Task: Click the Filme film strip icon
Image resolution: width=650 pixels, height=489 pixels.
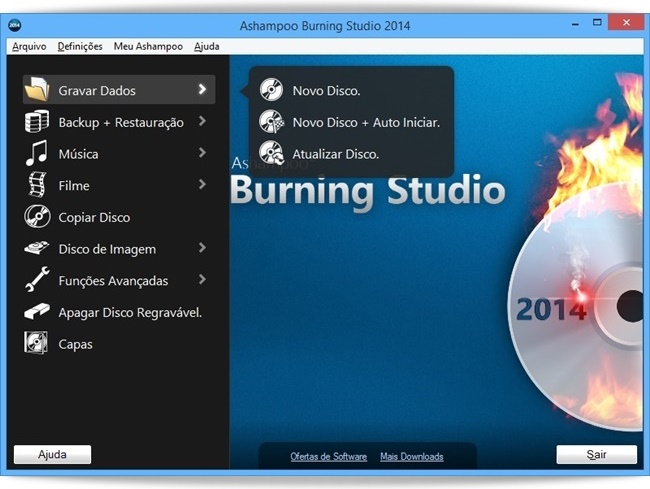Action: click(x=37, y=185)
